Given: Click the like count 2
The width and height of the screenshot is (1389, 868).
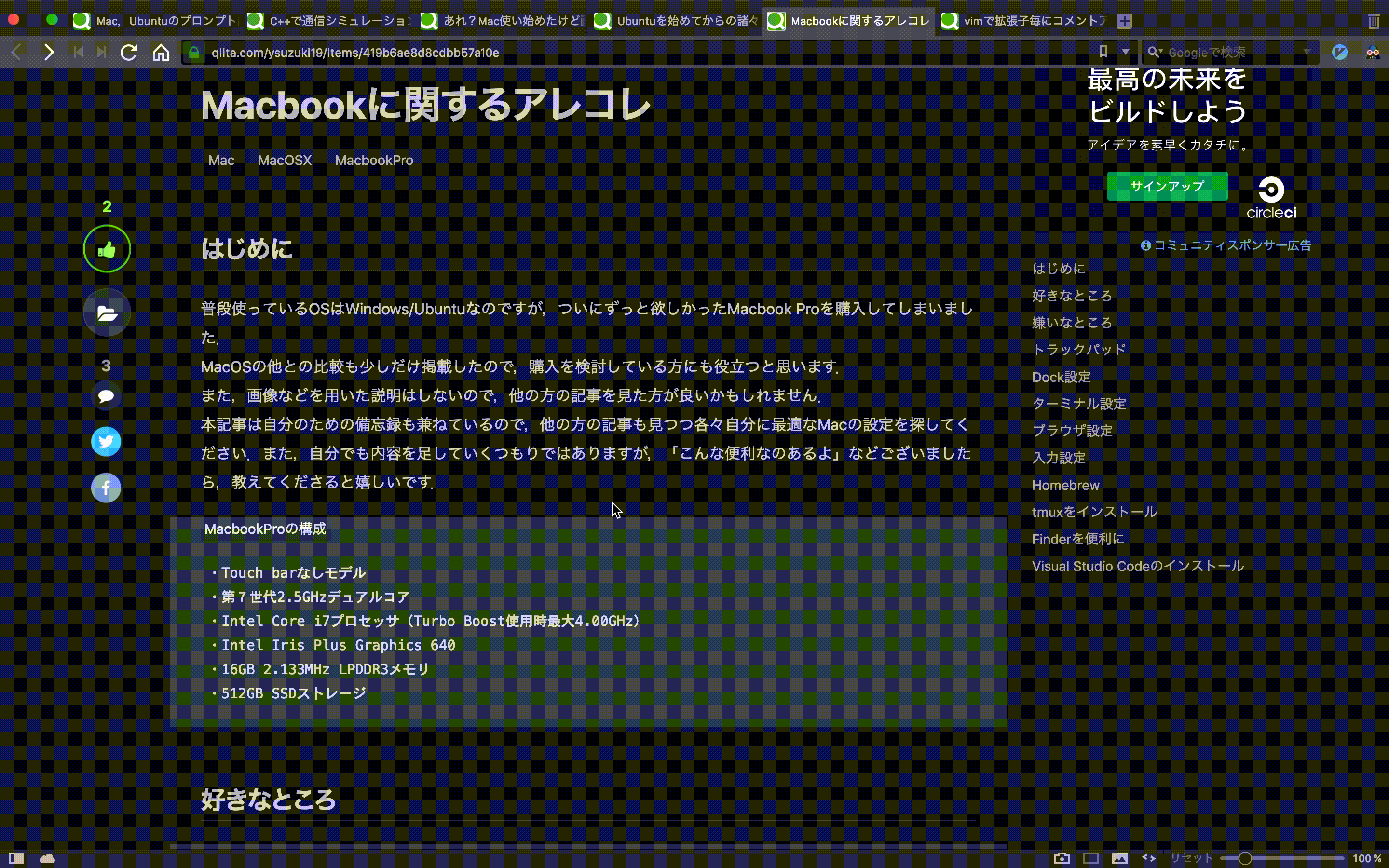Looking at the screenshot, I should [x=107, y=207].
